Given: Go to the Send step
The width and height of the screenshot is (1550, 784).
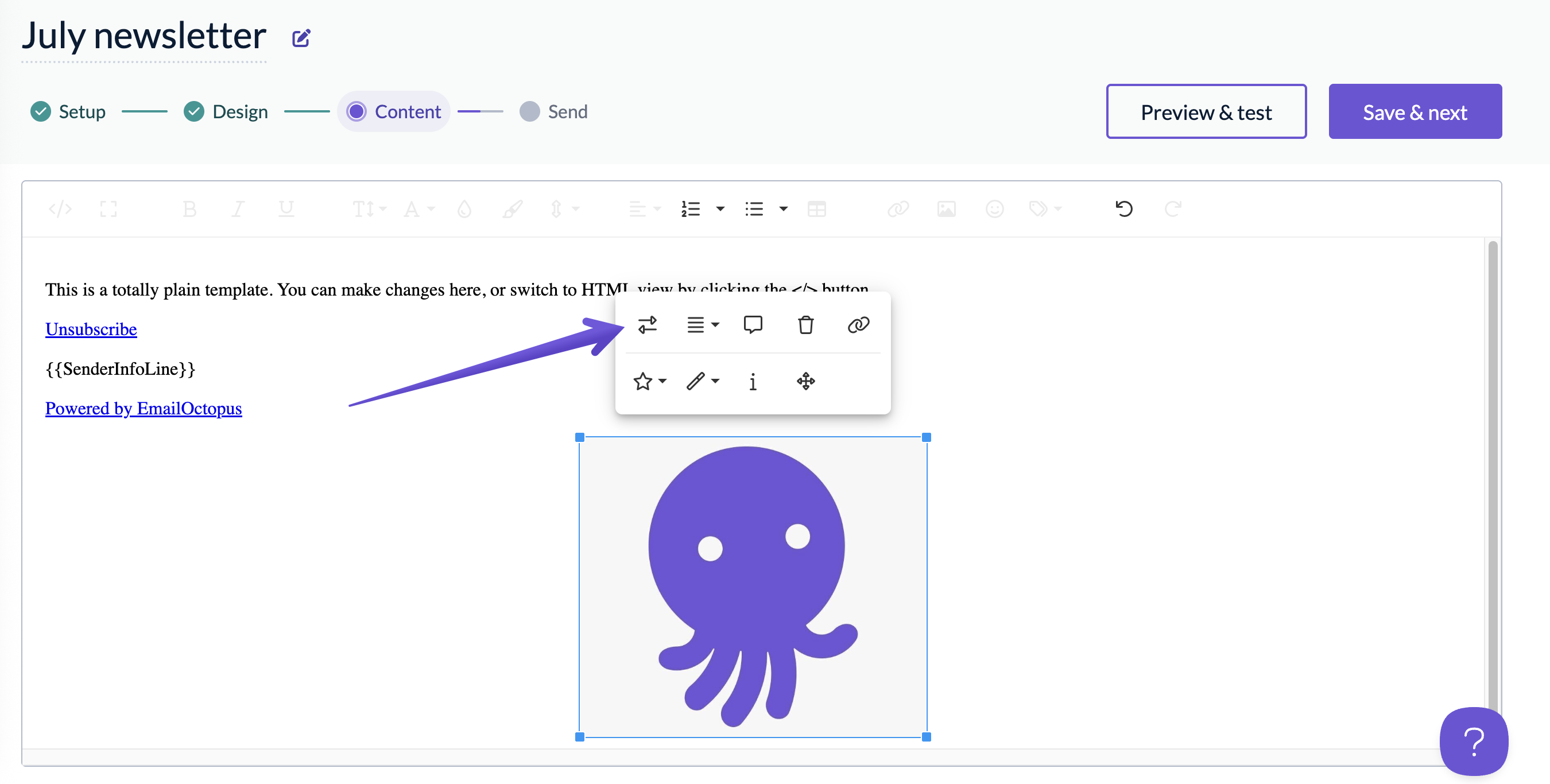Looking at the screenshot, I should (553, 112).
